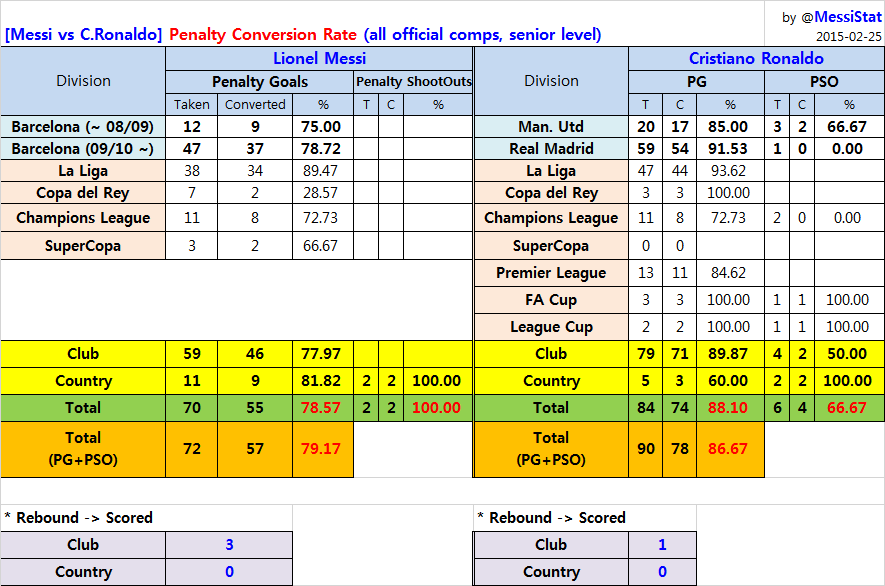Select the '60.00' Country percentage for Ronaldo
This screenshot has width=885, height=586.
click(730, 381)
